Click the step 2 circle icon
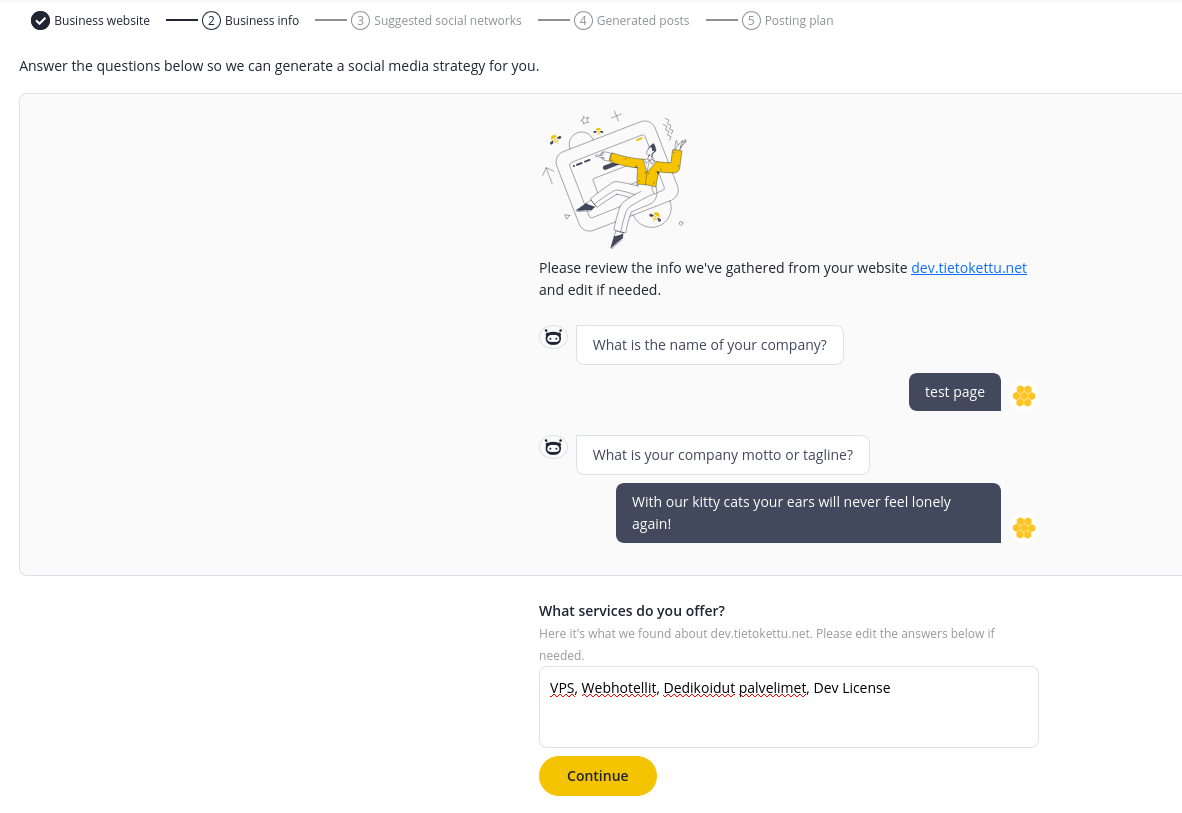The height and width of the screenshot is (813, 1182). 211,20
